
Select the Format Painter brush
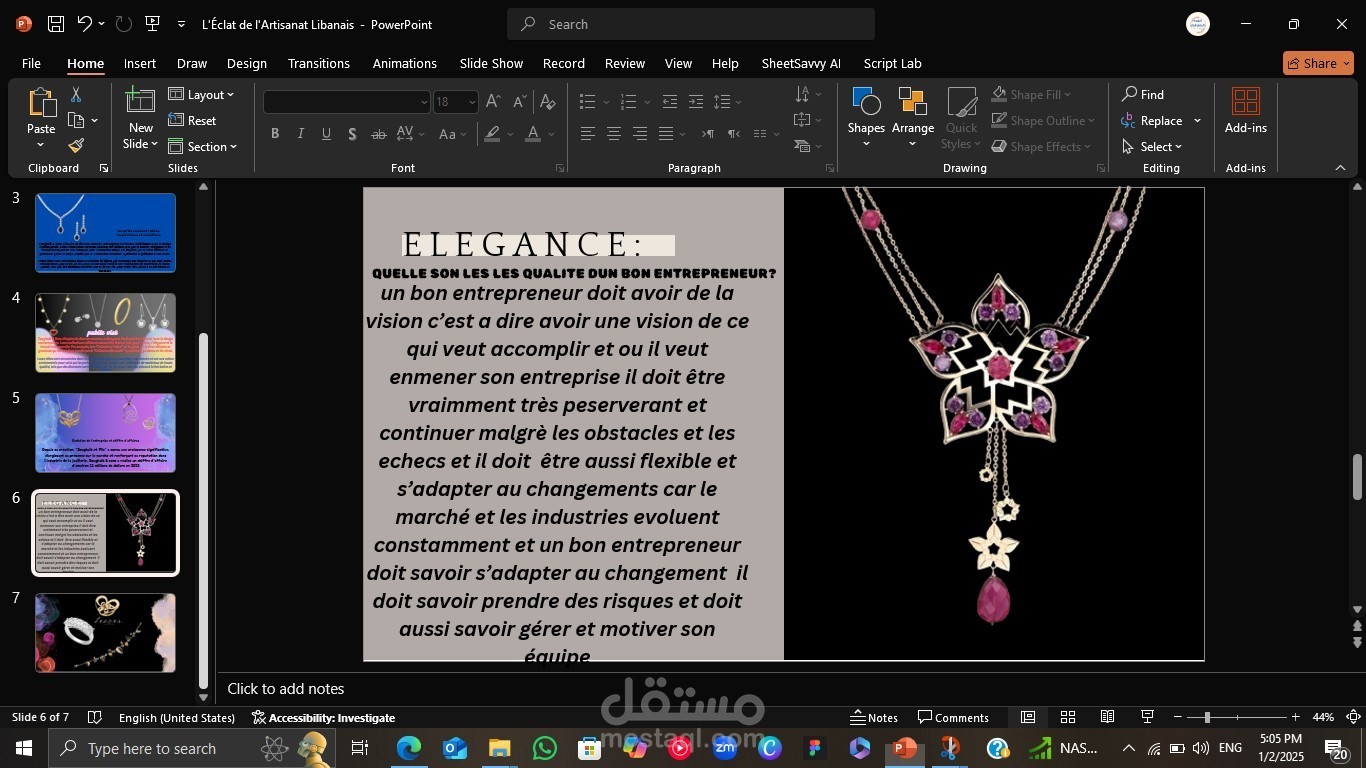(x=75, y=146)
